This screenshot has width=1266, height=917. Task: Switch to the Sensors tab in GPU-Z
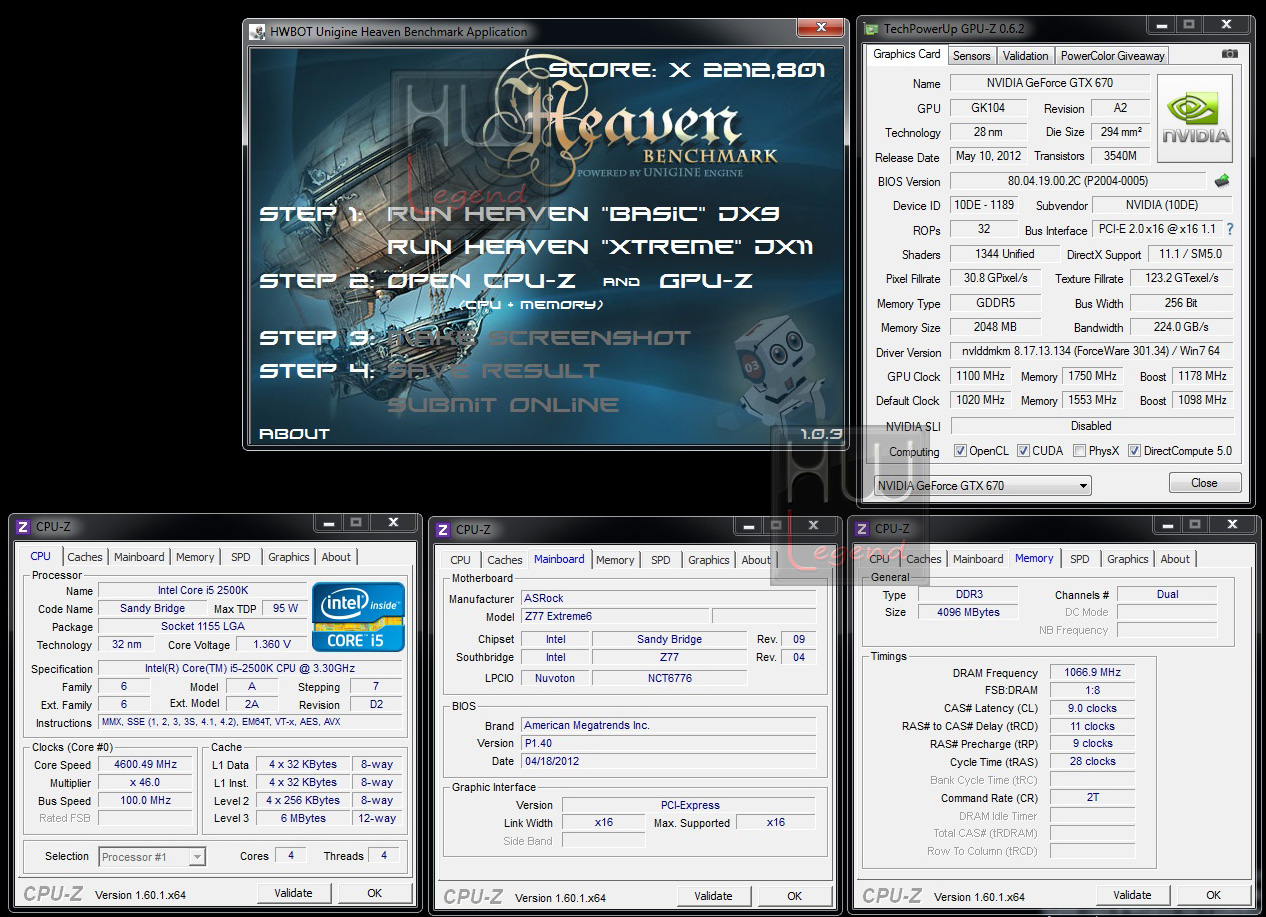(x=971, y=56)
